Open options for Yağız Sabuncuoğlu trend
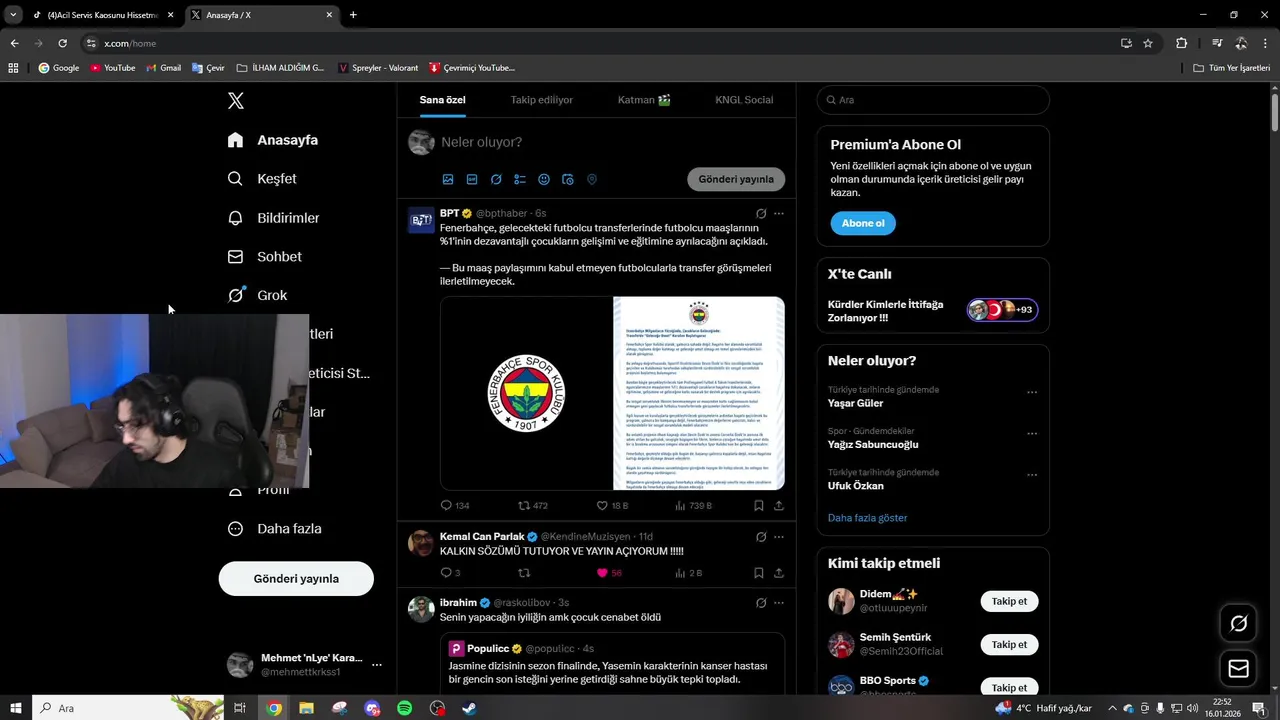This screenshot has width=1280, height=720. 1032,434
